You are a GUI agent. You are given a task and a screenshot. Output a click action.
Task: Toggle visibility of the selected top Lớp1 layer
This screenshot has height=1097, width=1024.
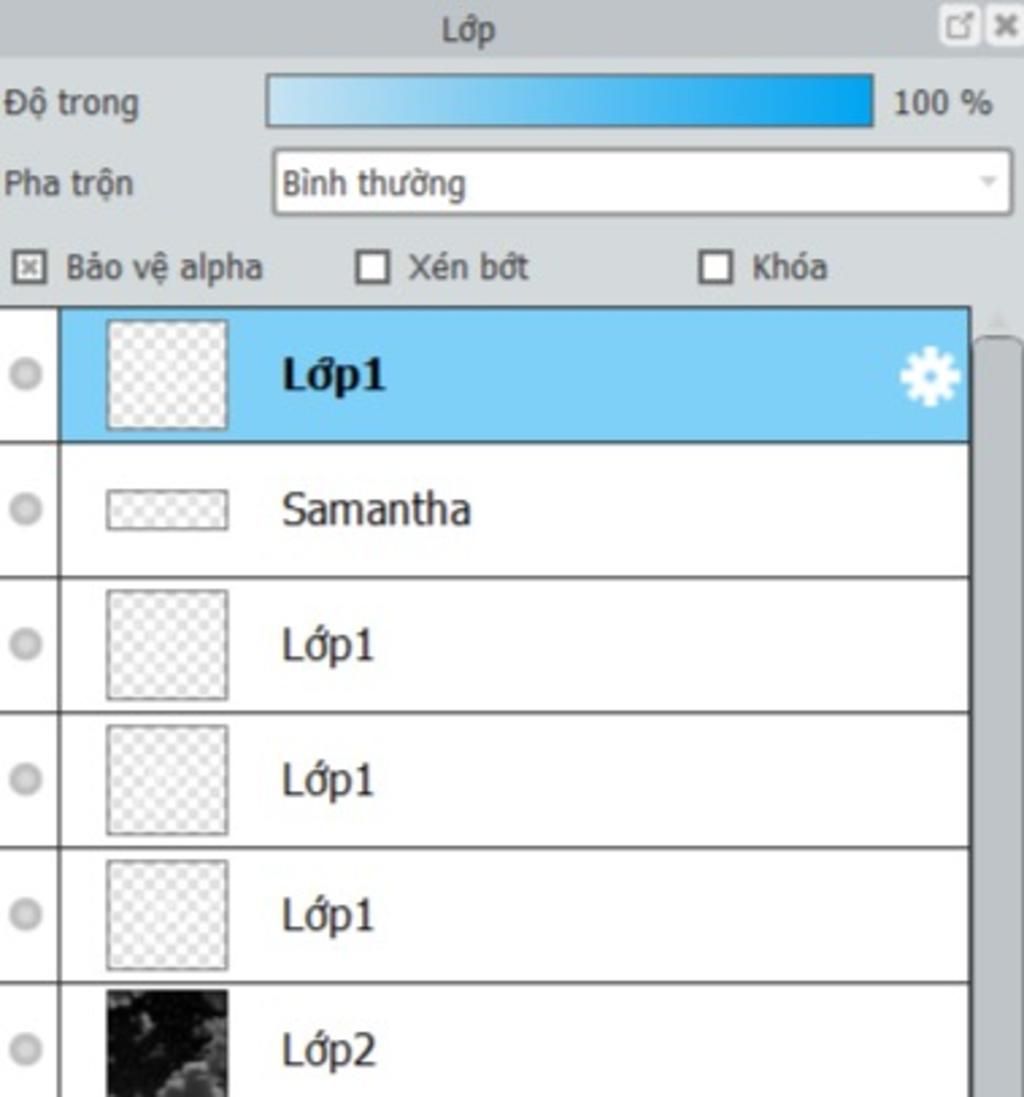pos(26,374)
